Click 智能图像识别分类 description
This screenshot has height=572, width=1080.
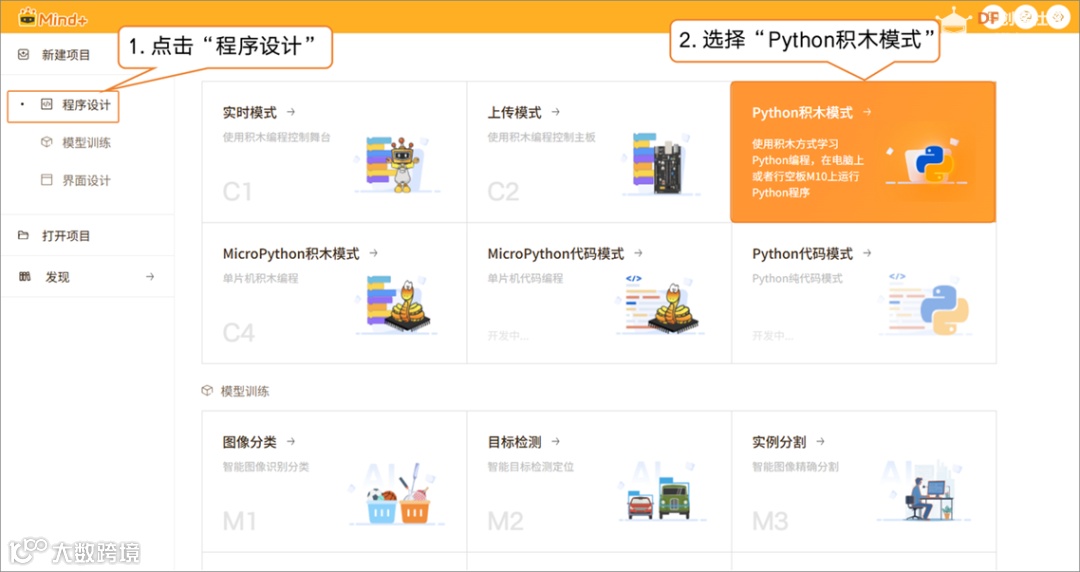[266, 467]
